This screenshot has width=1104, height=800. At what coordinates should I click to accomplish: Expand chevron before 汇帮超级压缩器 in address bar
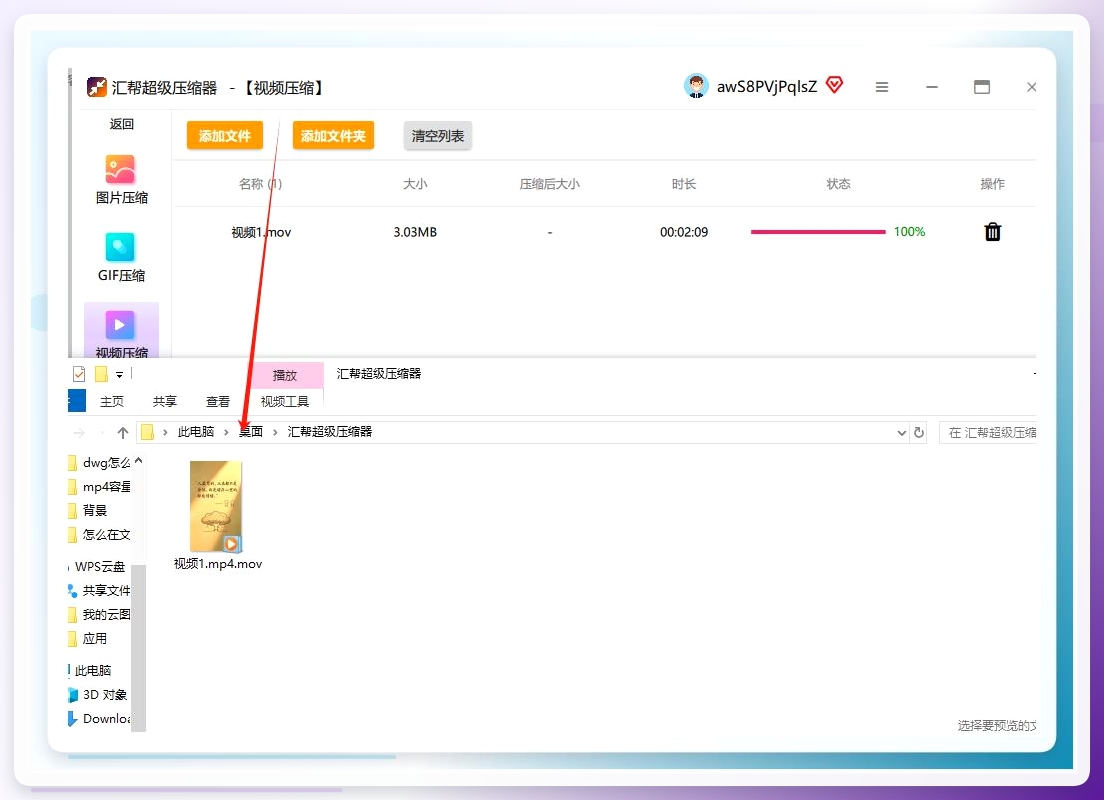point(275,432)
